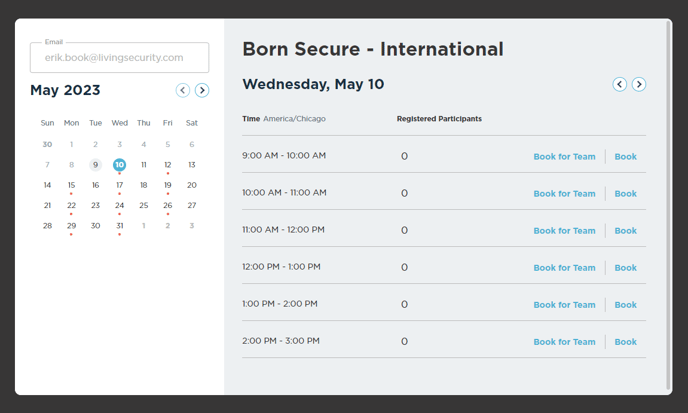Select May 28 in the calendar
Screen dimensions: 688x413
(x=47, y=226)
